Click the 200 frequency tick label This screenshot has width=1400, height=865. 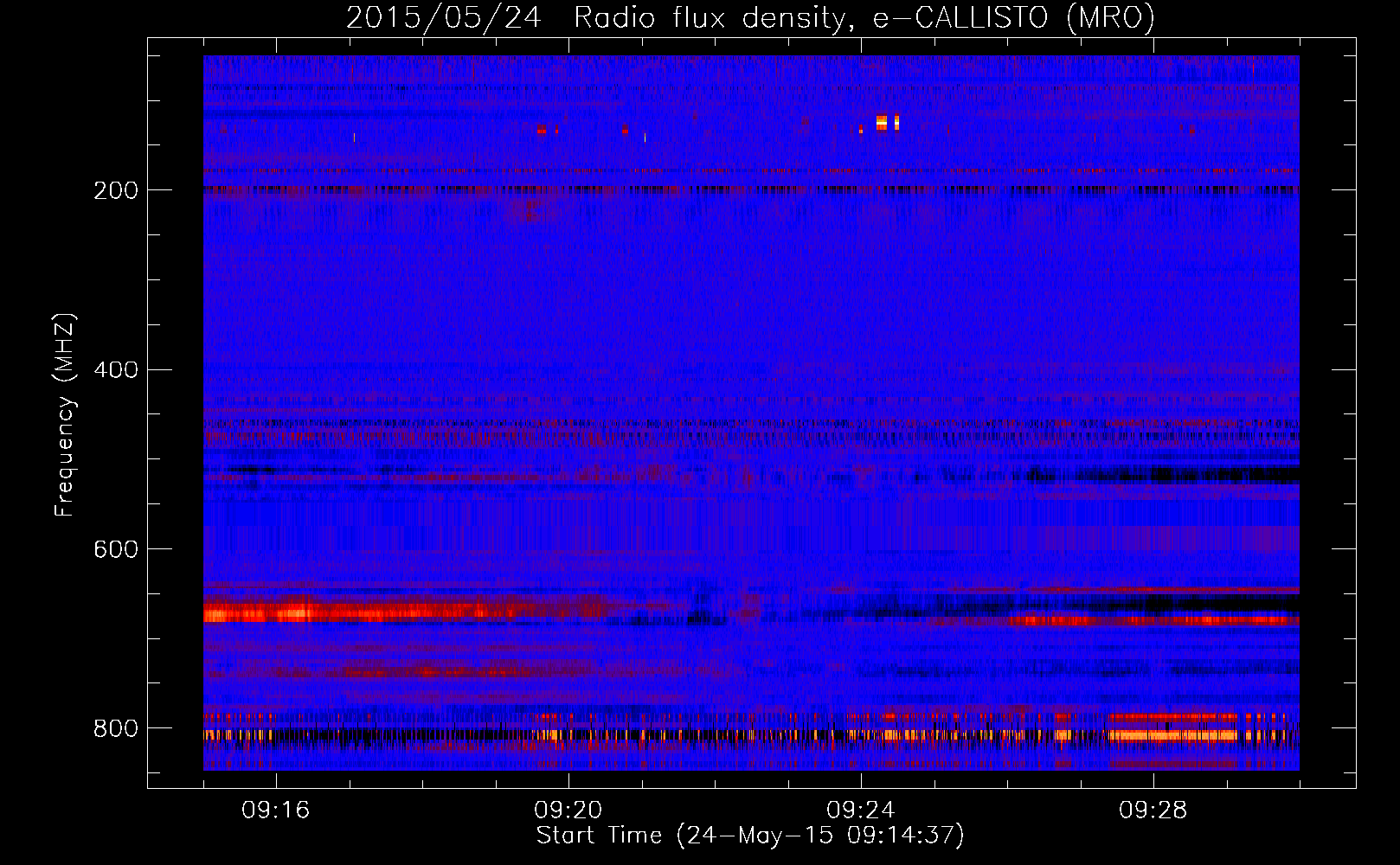coord(116,190)
